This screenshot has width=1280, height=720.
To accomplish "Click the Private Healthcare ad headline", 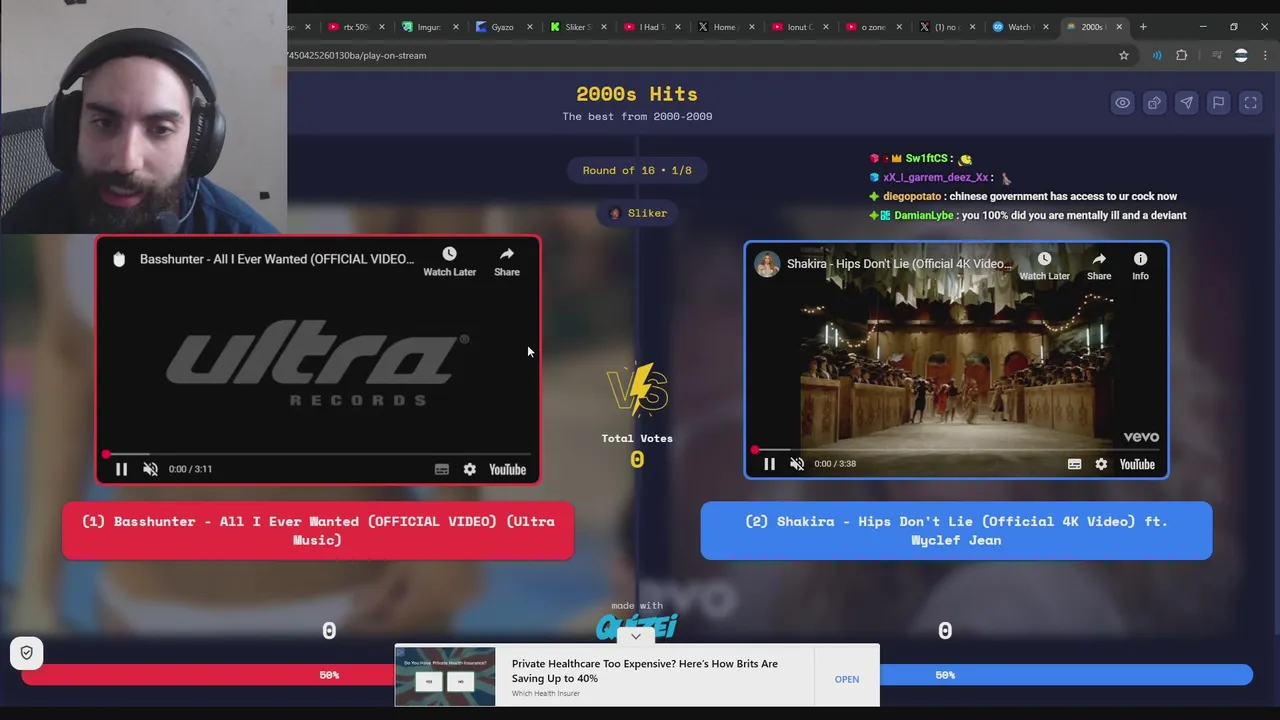I will pyautogui.click(x=644, y=671).
